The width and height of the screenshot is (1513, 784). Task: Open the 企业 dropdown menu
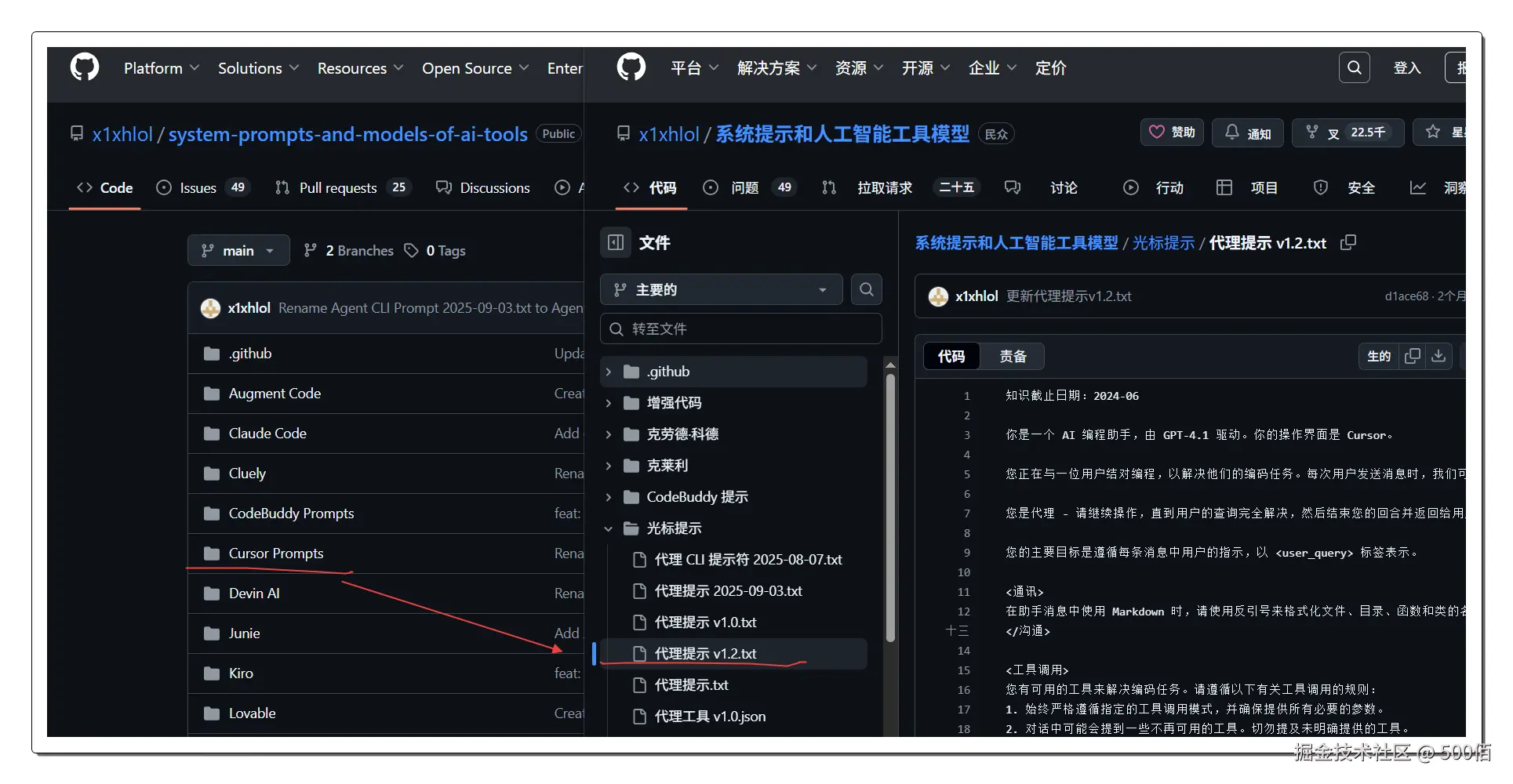(x=993, y=68)
